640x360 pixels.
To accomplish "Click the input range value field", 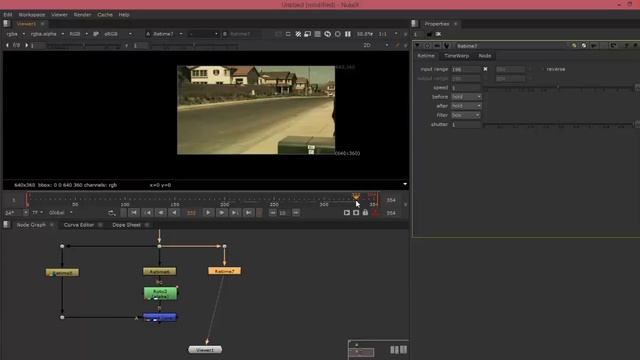I will (466, 69).
